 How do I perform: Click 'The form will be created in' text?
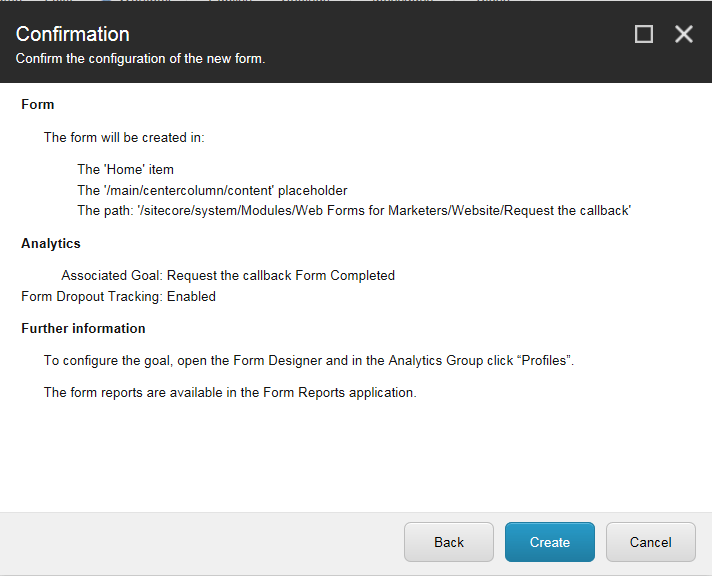click(124, 137)
